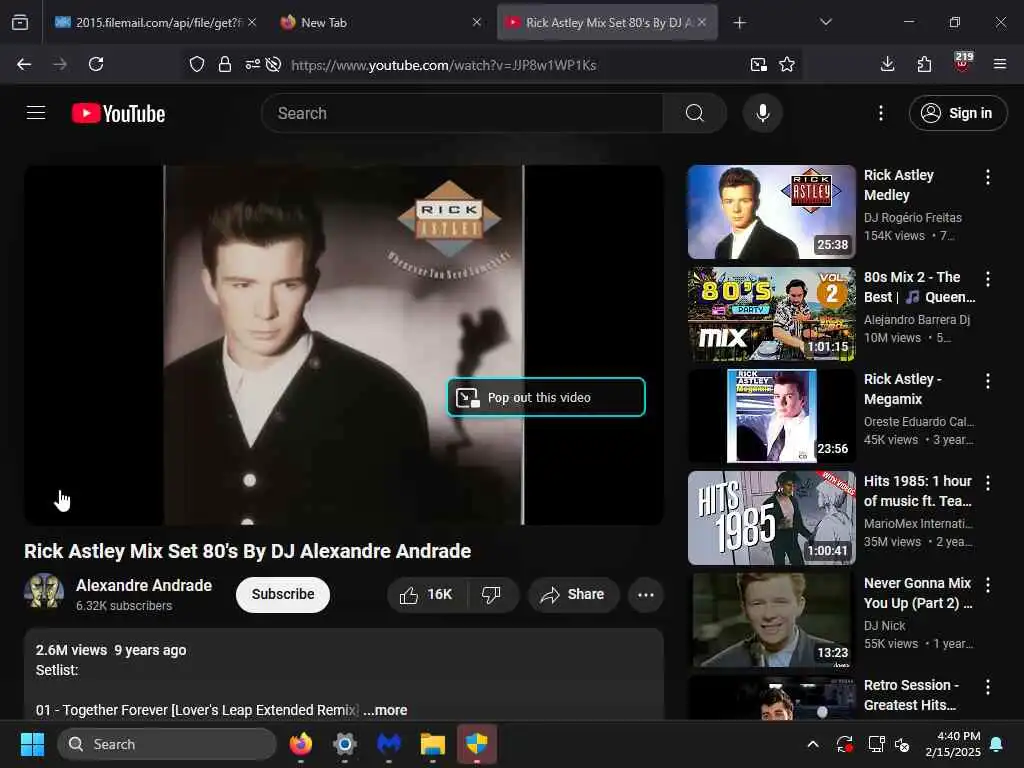Show hidden system tray icons
Screen dimensions: 1024x768
coord(812,744)
